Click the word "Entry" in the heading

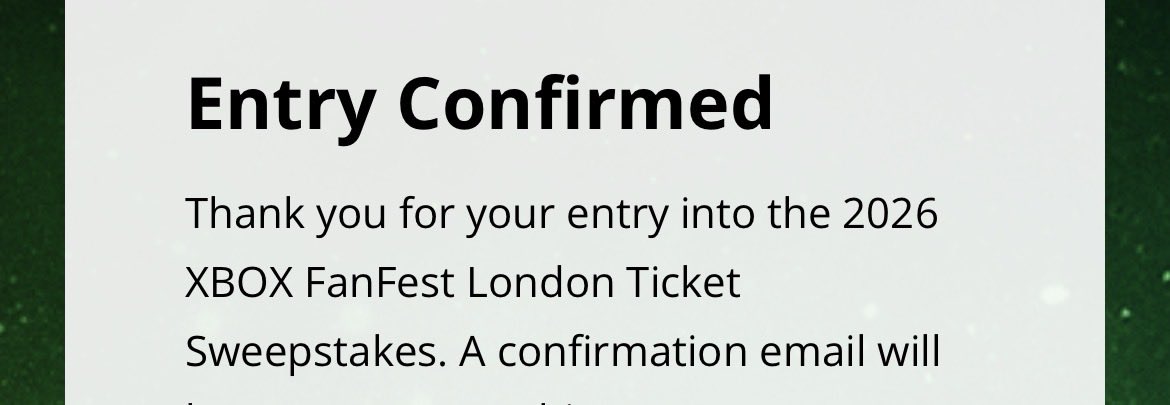(281, 107)
